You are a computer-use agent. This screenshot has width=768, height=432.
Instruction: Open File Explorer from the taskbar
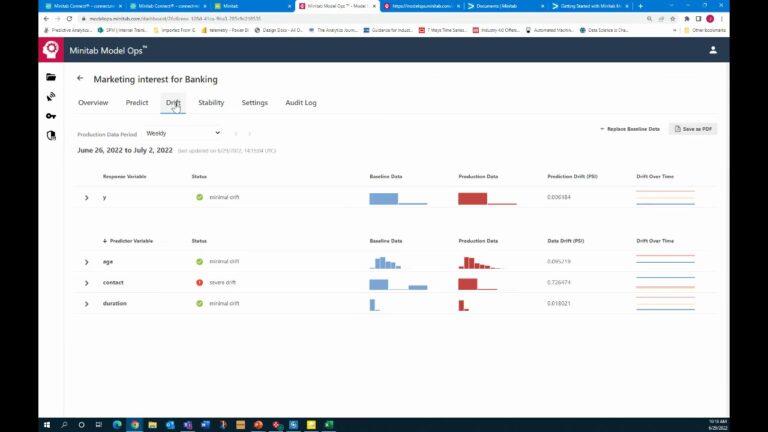pyautogui.click(x=152, y=425)
